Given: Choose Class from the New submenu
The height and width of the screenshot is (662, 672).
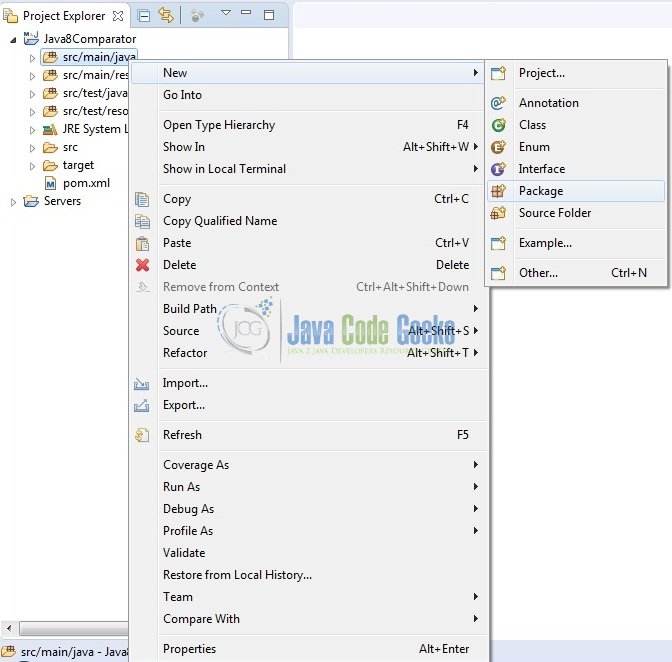Looking at the screenshot, I should point(576,125).
